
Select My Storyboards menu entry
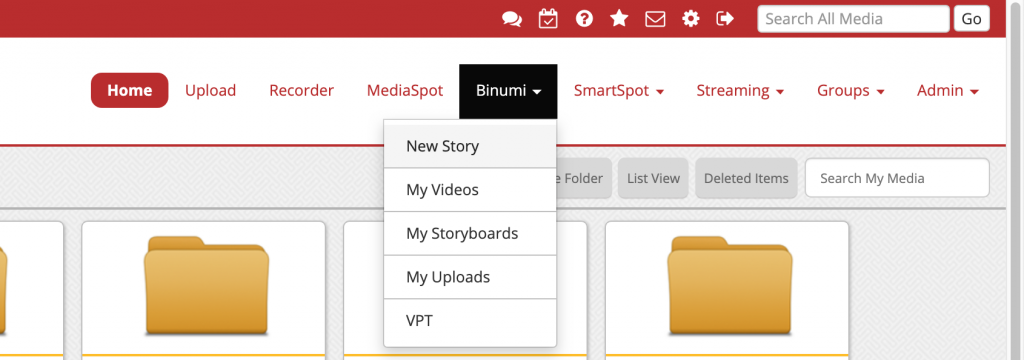470,233
